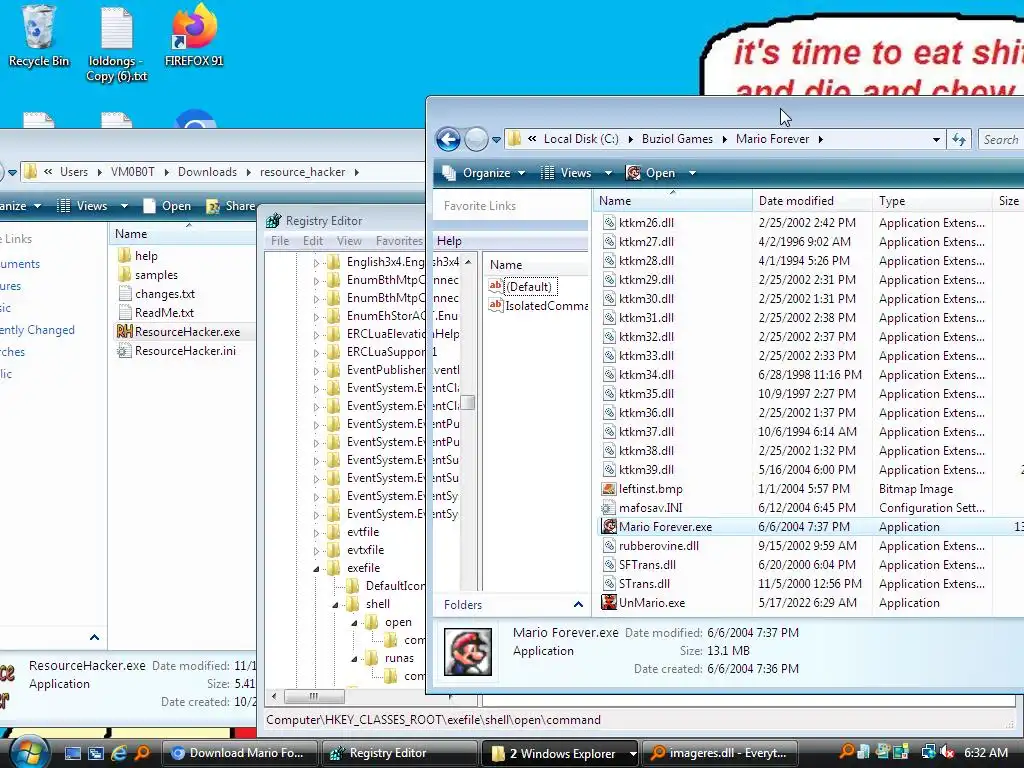Click the Windows Start orb
The height and width of the screenshot is (768, 1024).
(x=30, y=753)
